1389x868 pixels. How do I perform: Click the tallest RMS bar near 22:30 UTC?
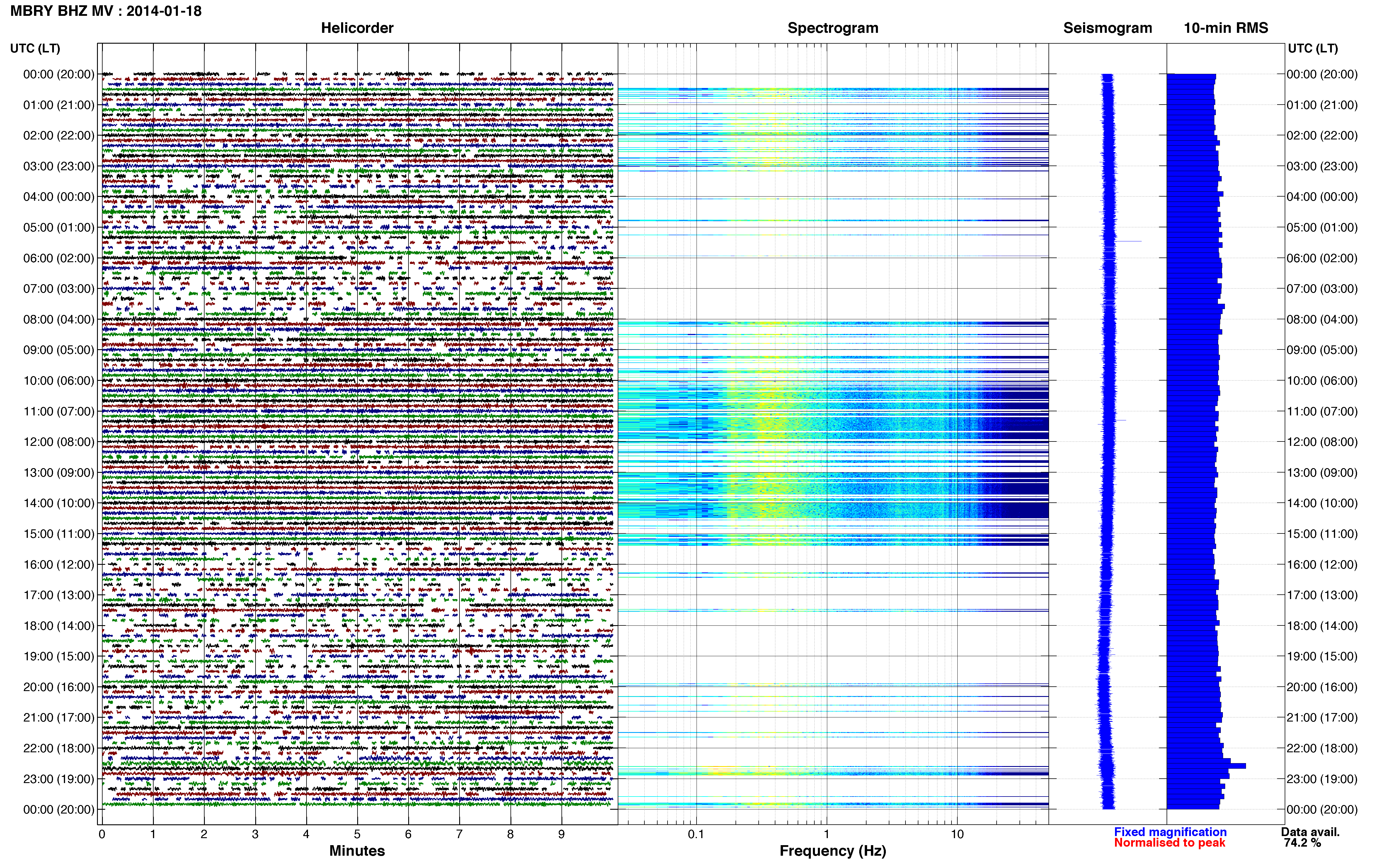pyautogui.click(x=1206, y=766)
